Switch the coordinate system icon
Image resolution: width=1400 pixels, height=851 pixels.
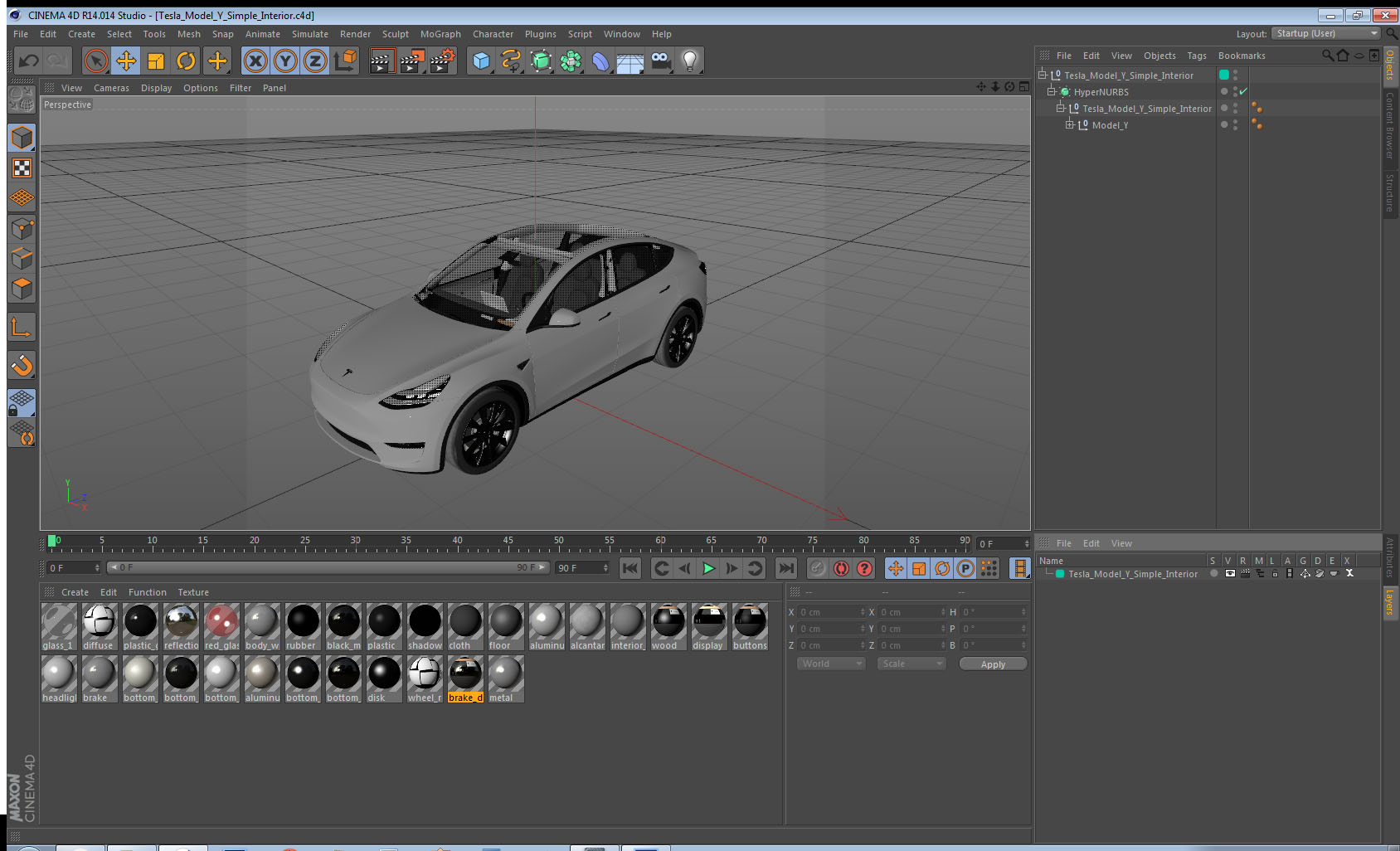point(345,61)
